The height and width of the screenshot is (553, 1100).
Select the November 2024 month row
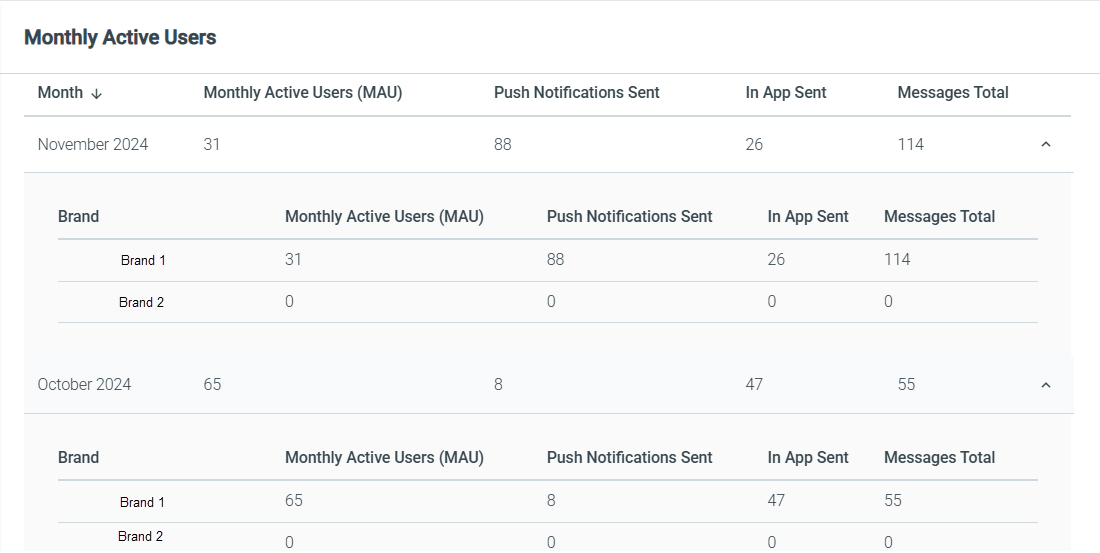547,145
